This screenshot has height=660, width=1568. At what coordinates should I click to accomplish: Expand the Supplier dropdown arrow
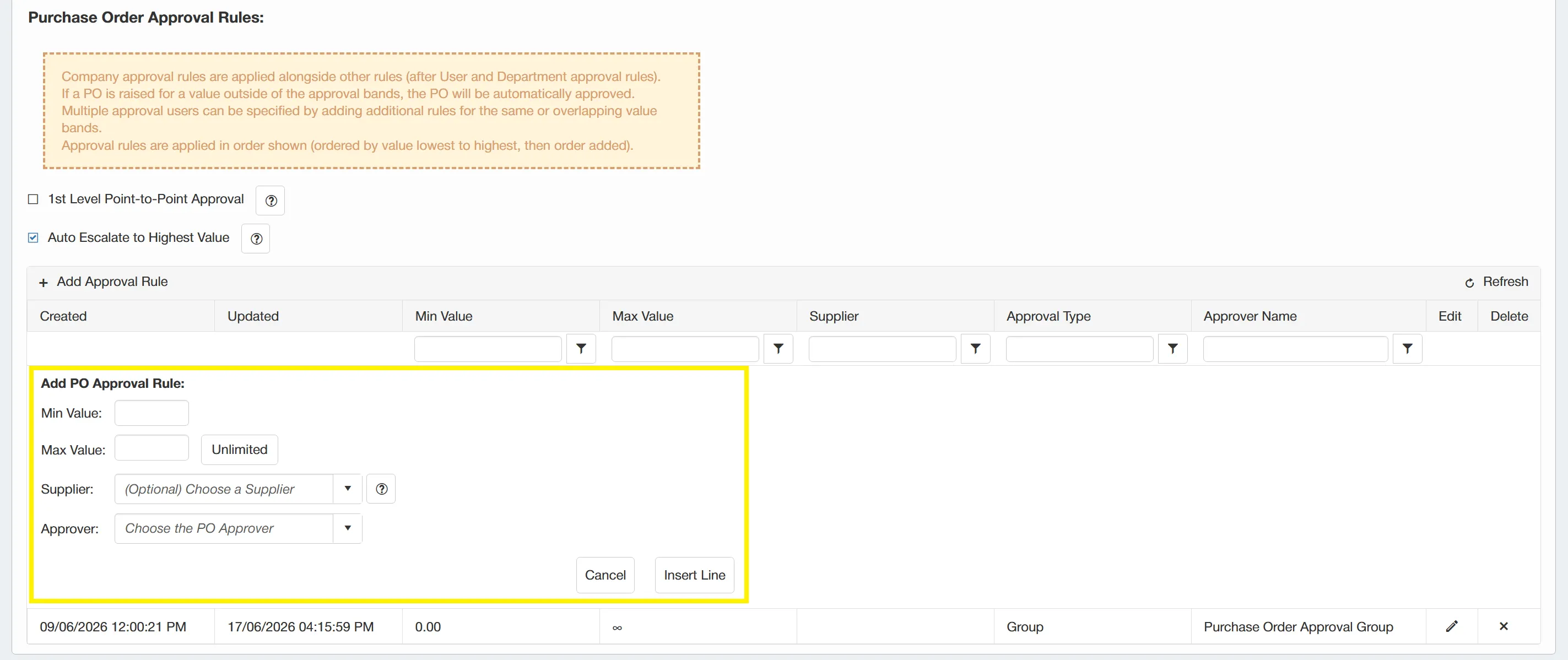[348, 489]
